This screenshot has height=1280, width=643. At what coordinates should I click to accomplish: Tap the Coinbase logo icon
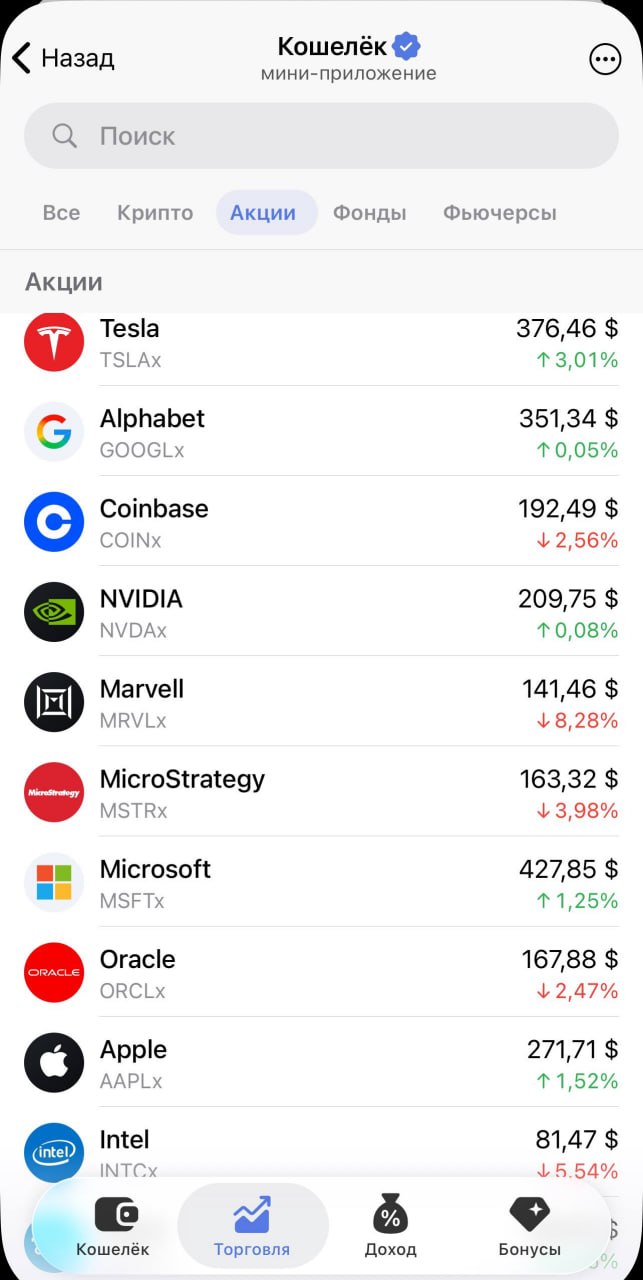coord(54,522)
